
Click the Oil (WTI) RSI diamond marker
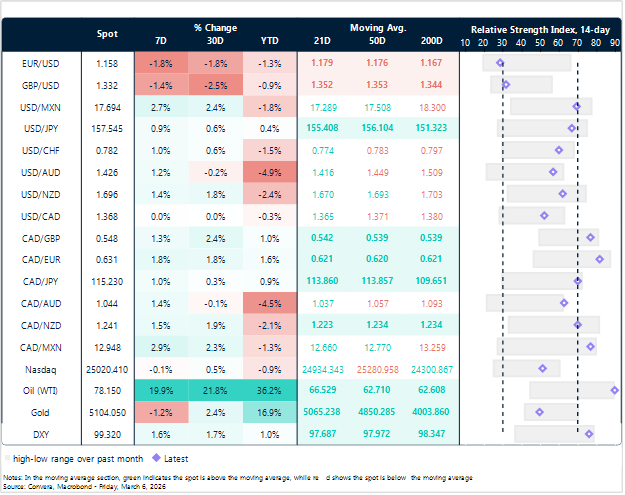click(x=614, y=389)
